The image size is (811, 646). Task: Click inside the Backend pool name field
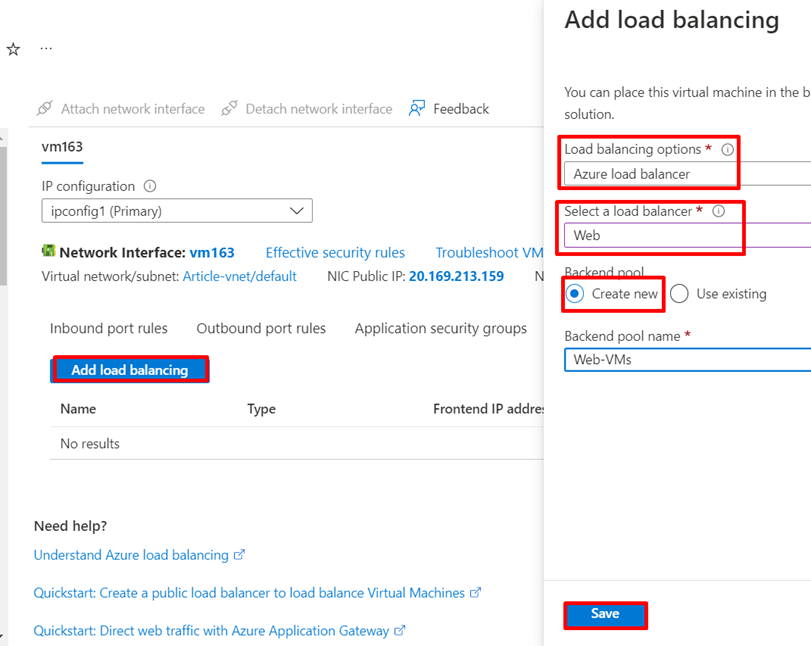pyautogui.click(x=680, y=360)
